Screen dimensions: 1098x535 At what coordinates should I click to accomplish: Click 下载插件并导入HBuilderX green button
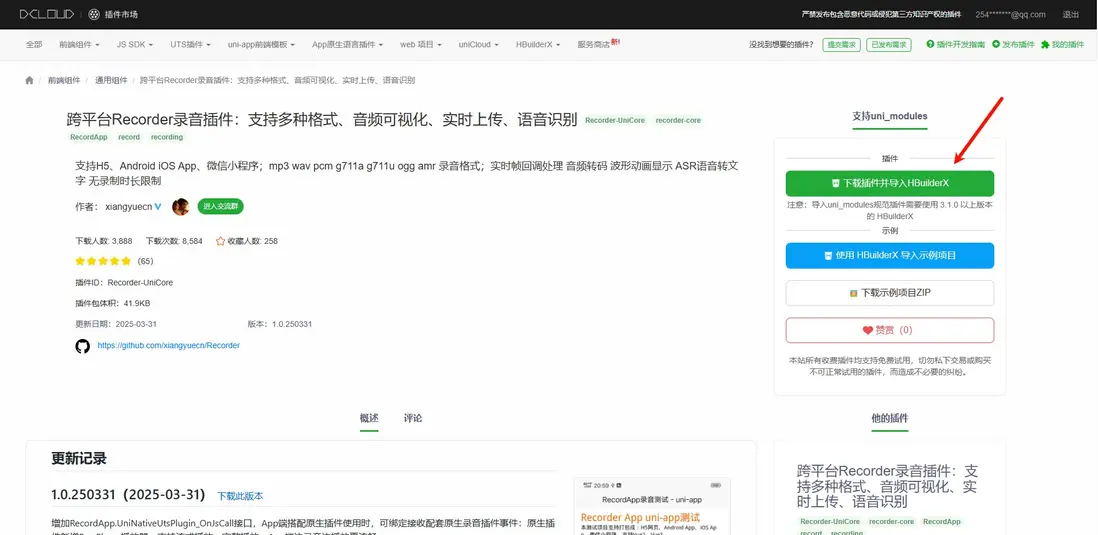[889, 183]
